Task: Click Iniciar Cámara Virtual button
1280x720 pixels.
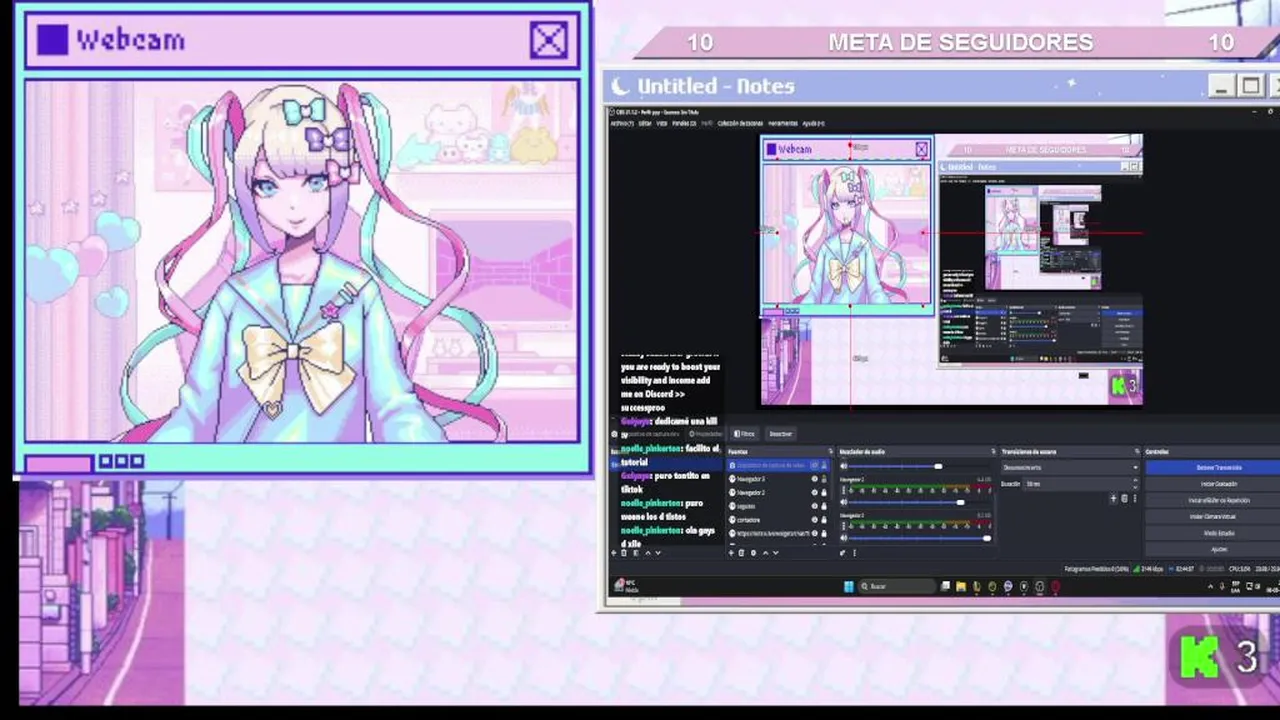Action: 1213,516
